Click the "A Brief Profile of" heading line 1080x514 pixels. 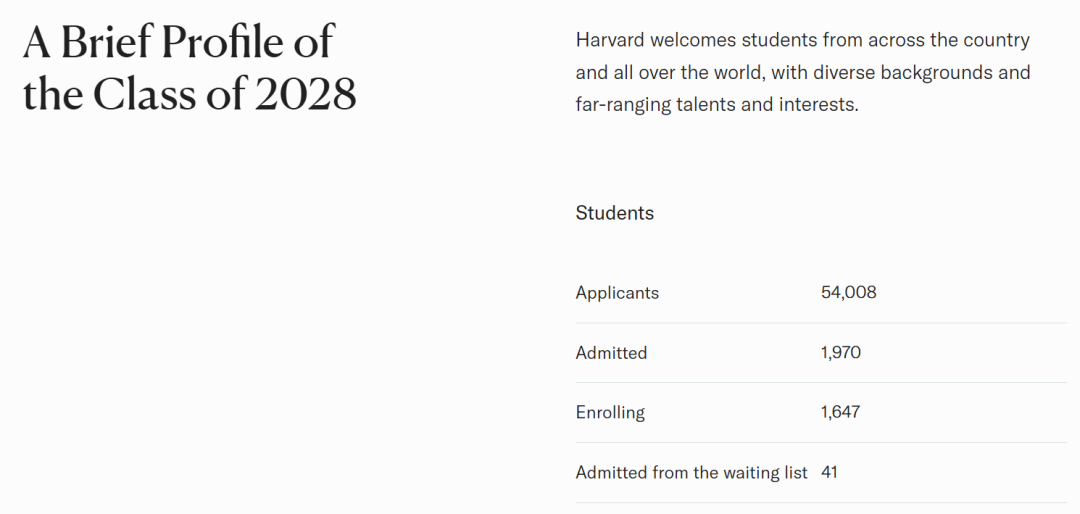(x=178, y=43)
